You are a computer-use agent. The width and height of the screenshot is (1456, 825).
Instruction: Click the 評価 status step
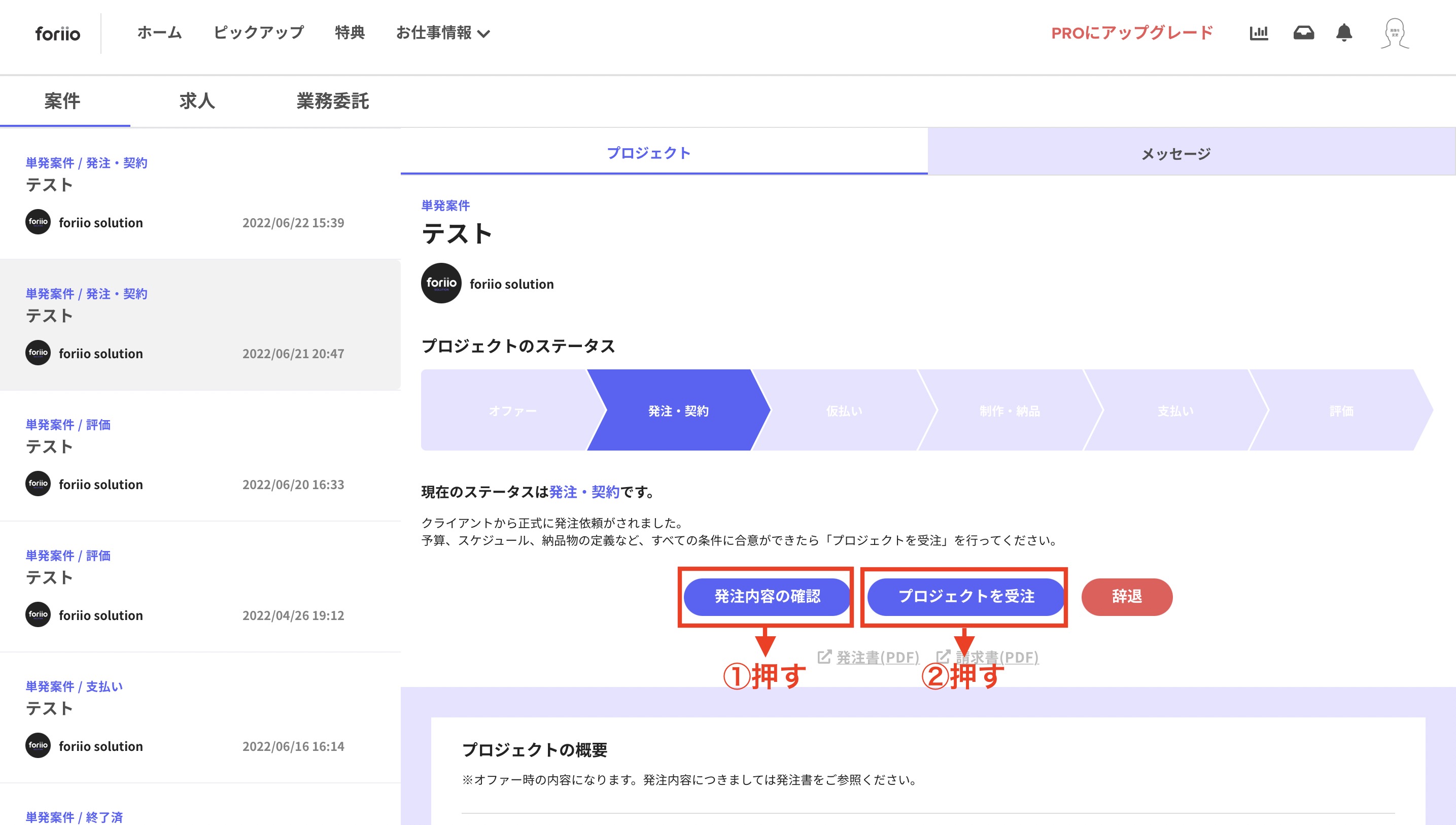click(x=1341, y=410)
